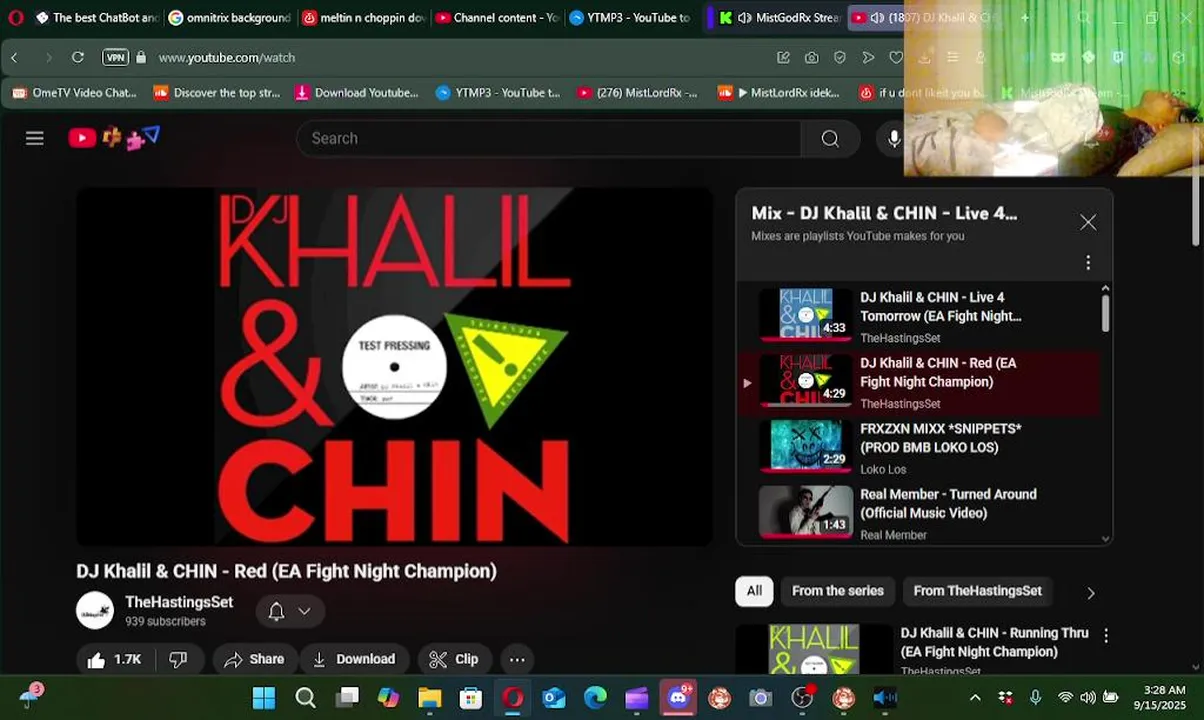Open the send/flow arrow toolbar icon
The height and width of the screenshot is (720, 1204).
[x=868, y=58]
